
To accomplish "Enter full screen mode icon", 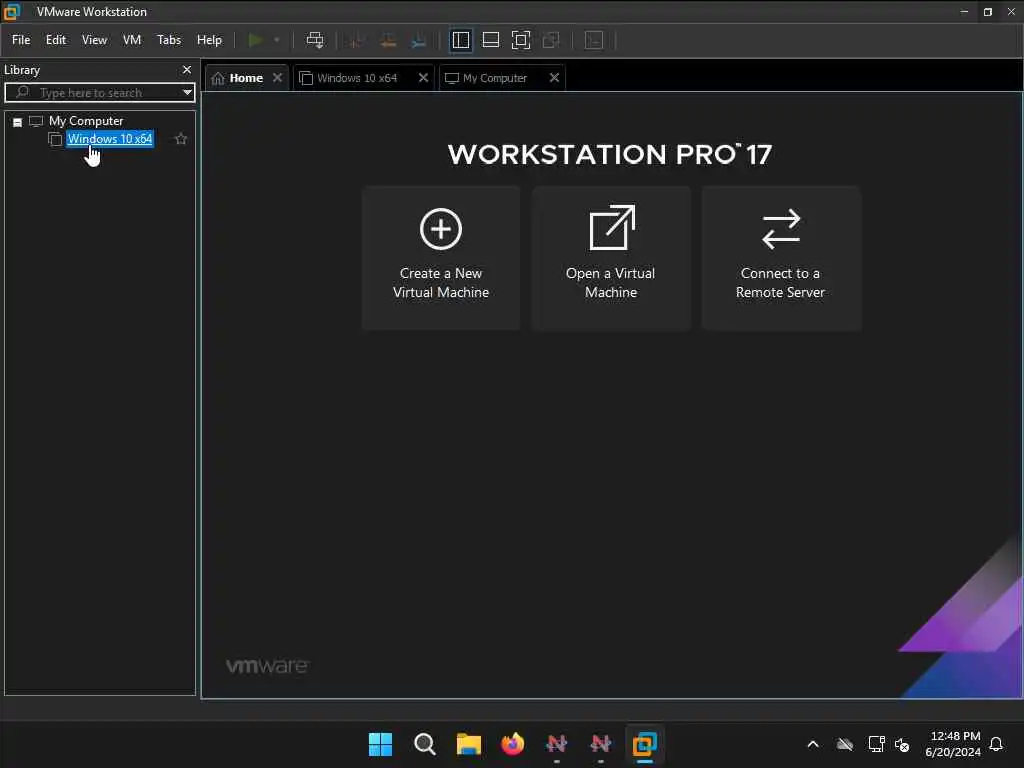I will (520, 40).
